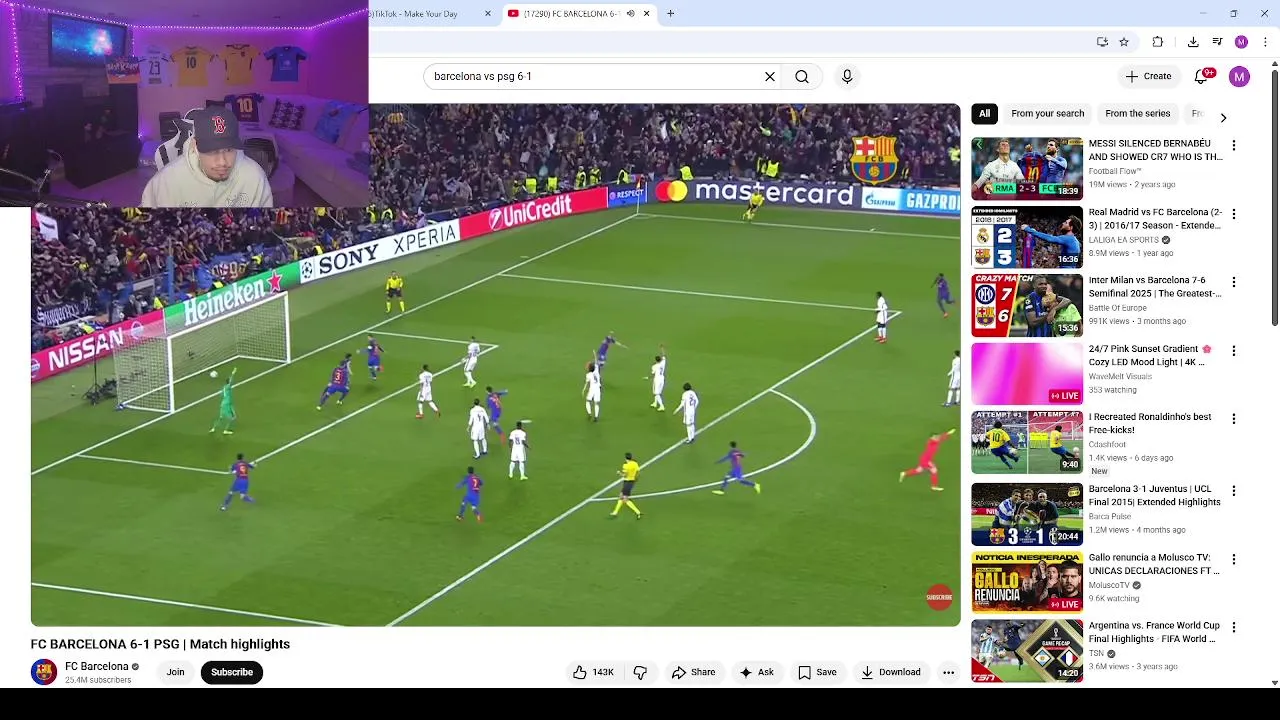
Task: Open Real Madrid 2-3 Barcelona thumbnail
Action: 1027,237
